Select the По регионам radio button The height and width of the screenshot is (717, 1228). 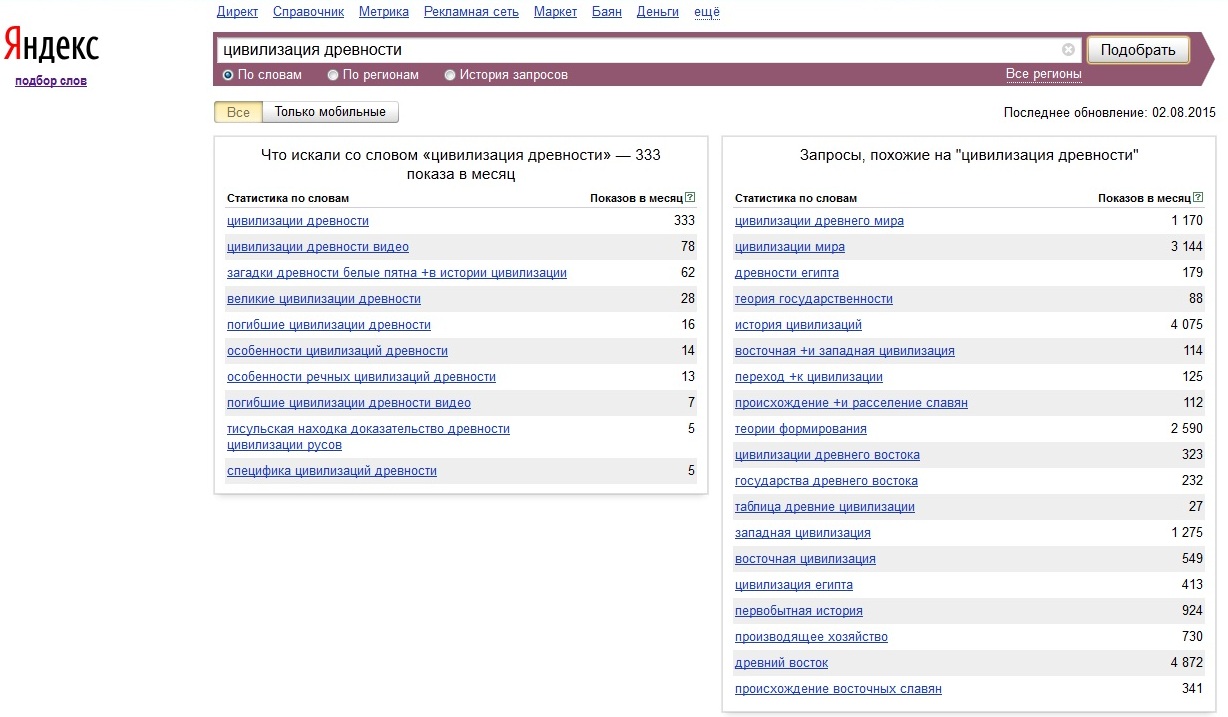[x=333, y=75]
